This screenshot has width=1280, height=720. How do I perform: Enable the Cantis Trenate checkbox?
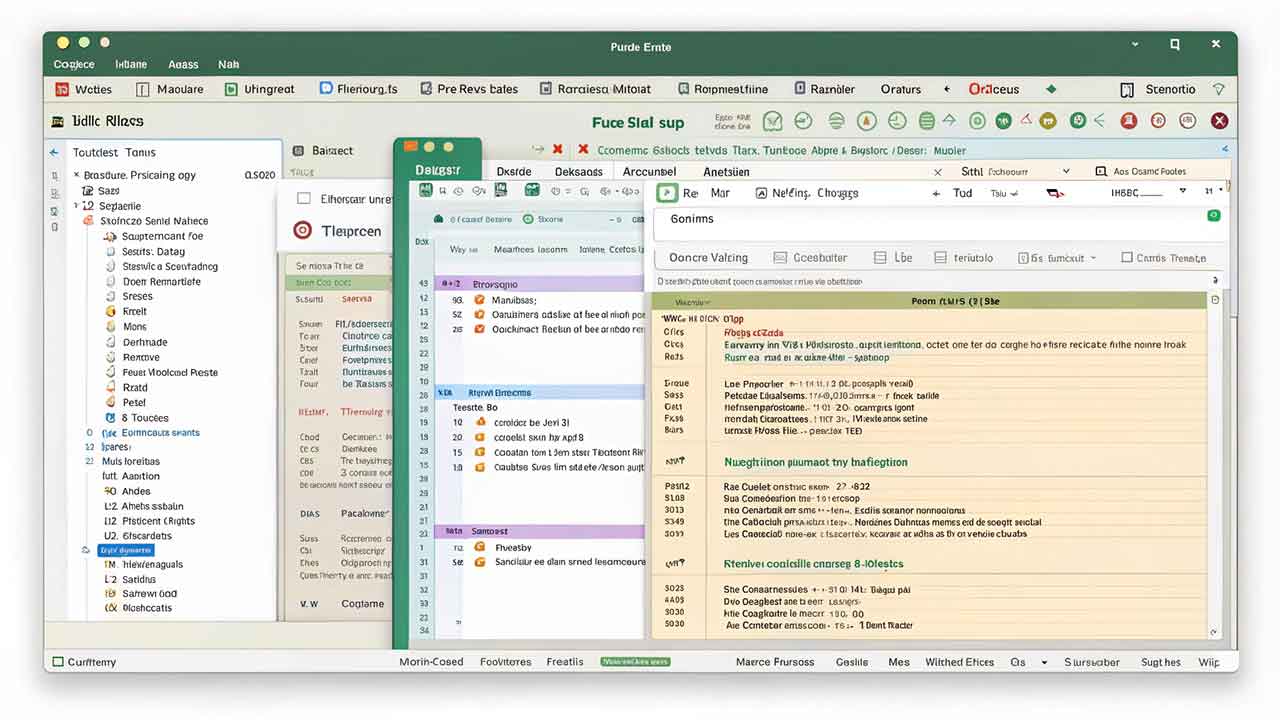point(1127,257)
